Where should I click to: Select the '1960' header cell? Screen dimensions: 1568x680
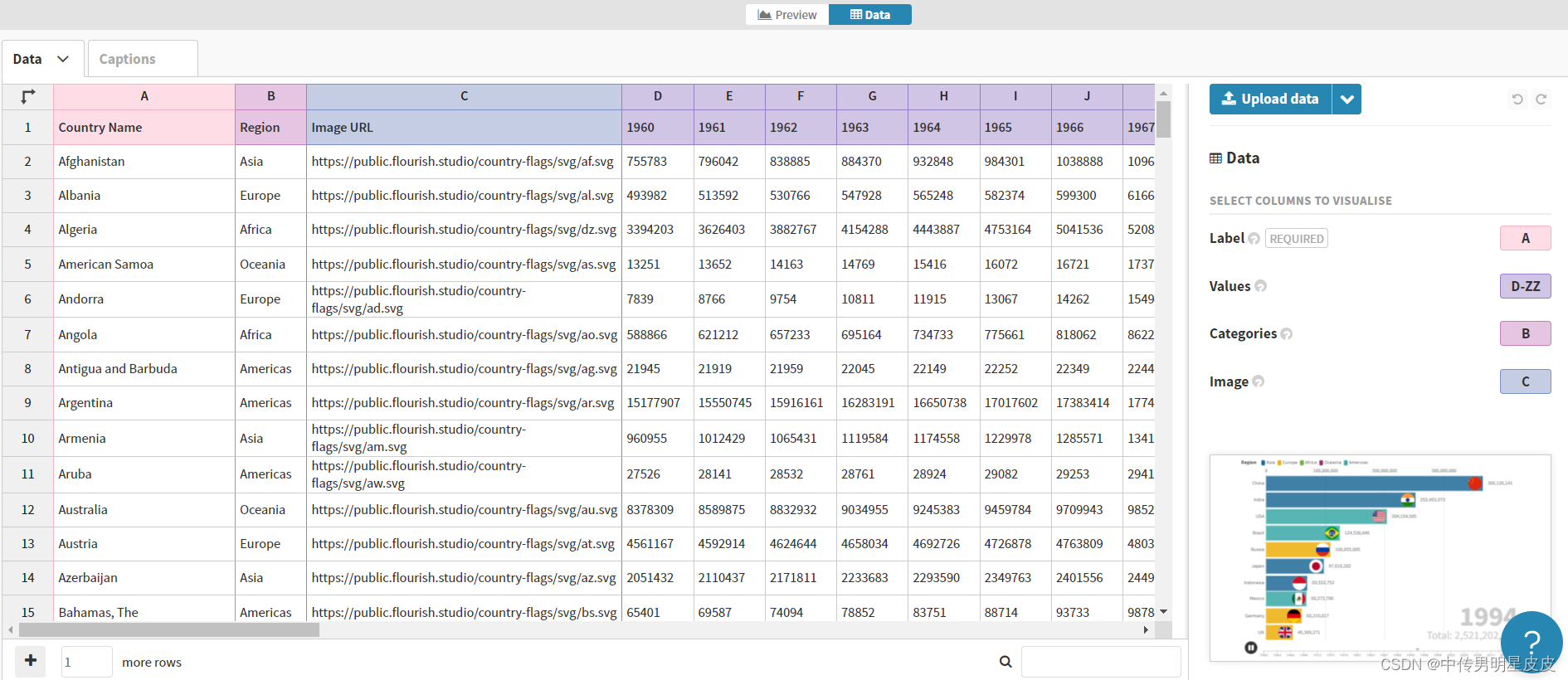click(x=658, y=128)
